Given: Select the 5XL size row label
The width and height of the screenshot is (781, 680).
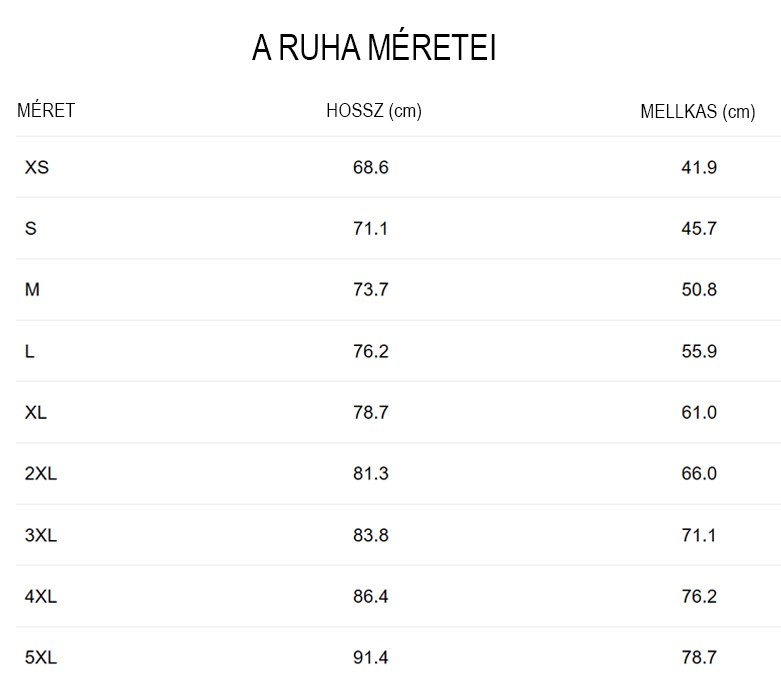Looking at the screenshot, I should 41,658.
